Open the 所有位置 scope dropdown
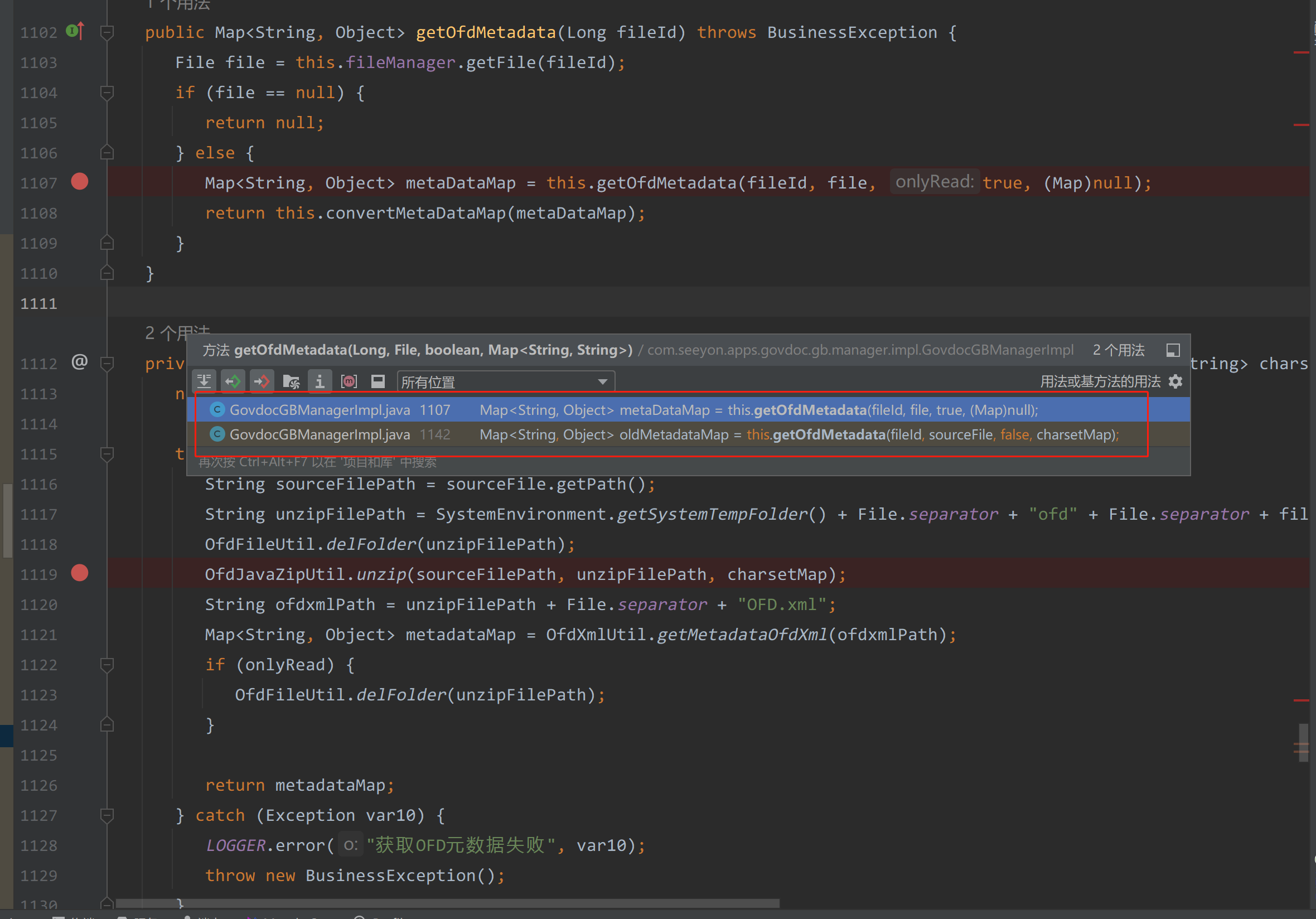Viewport: 1316px width, 919px height. pyautogui.click(x=505, y=382)
